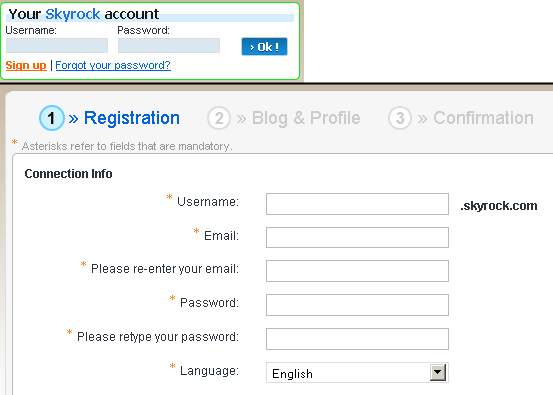The width and height of the screenshot is (553, 395).
Task: Open the Sign up link
Action: click(26, 65)
